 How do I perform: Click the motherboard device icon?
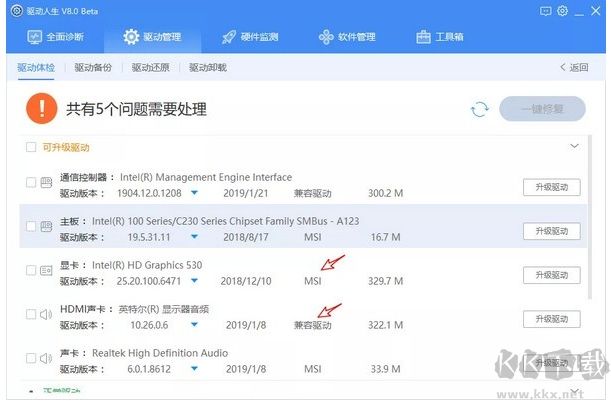[46, 227]
